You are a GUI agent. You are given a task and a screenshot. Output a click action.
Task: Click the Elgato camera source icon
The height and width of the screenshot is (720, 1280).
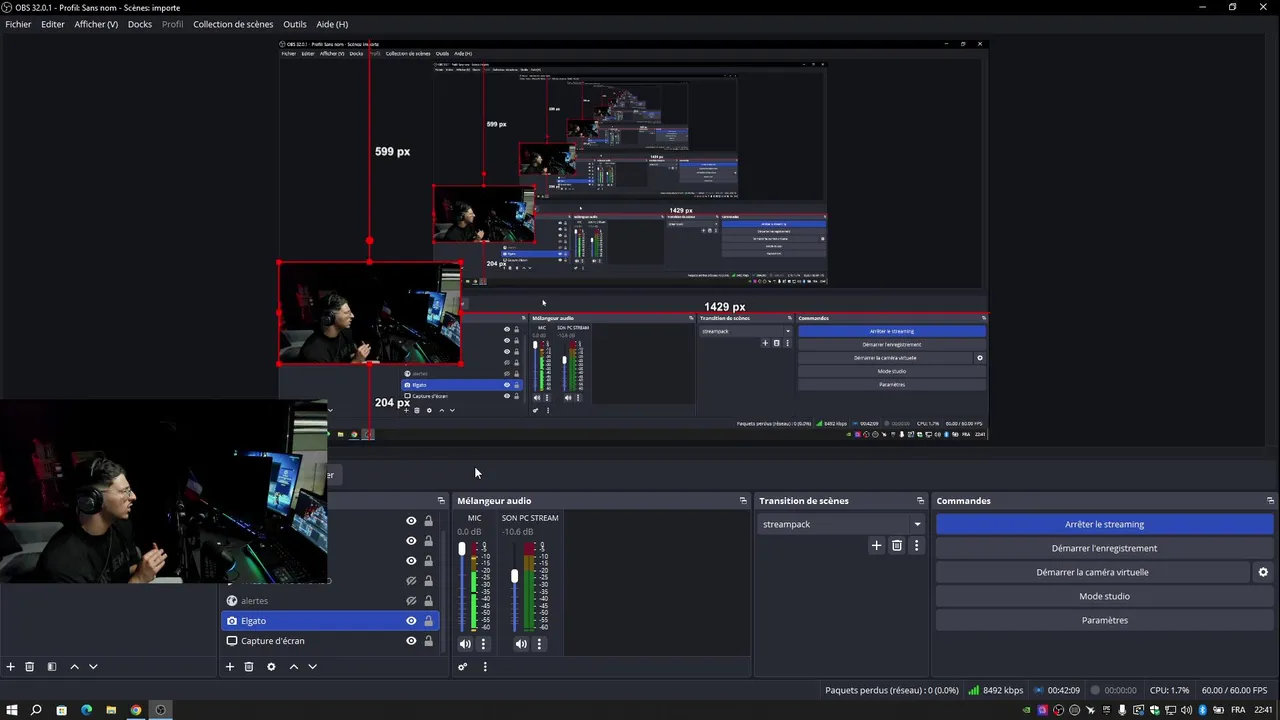[x=232, y=621]
